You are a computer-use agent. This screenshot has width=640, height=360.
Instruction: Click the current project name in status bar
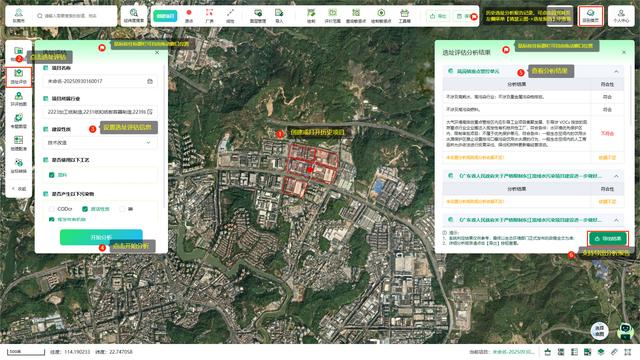click(513, 352)
